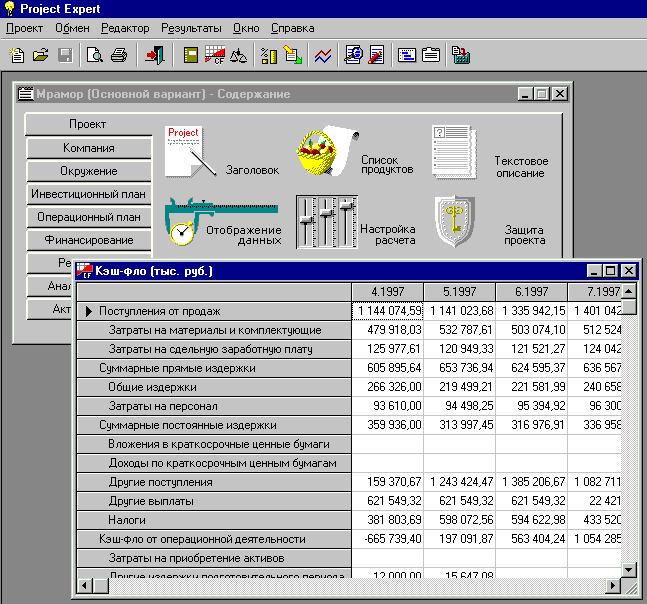Click the scroll left arrow in Кэш-фло
Image resolution: width=647 pixels, height=604 pixels.
85,585
